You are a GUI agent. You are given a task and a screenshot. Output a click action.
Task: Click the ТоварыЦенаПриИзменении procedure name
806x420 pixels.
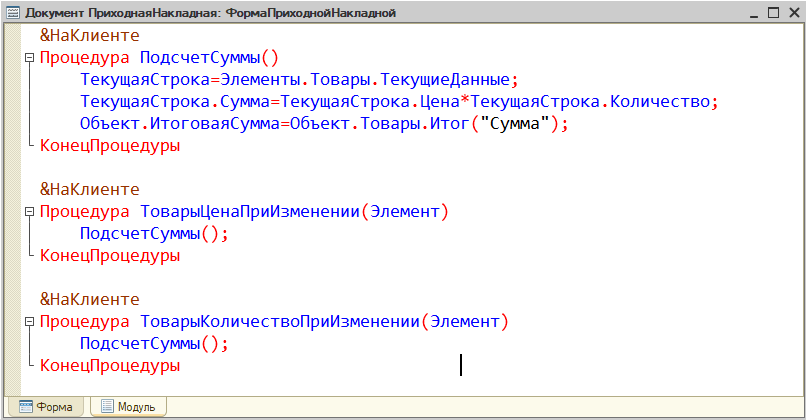click(x=250, y=211)
